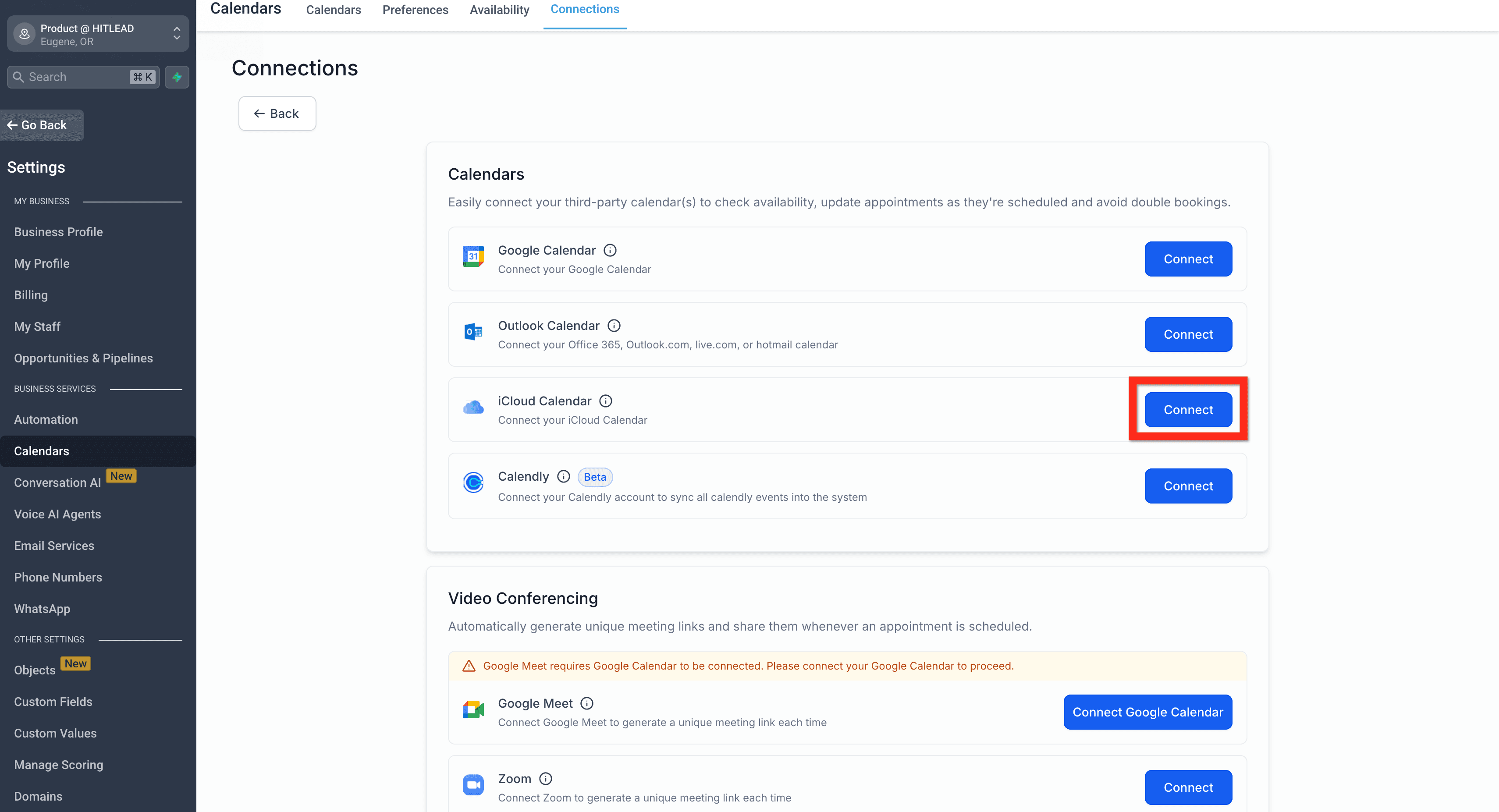This screenshot has height=812, width=1499.
Task: Open Conversation AI in settings sidebar
Action: click(57, 483)
